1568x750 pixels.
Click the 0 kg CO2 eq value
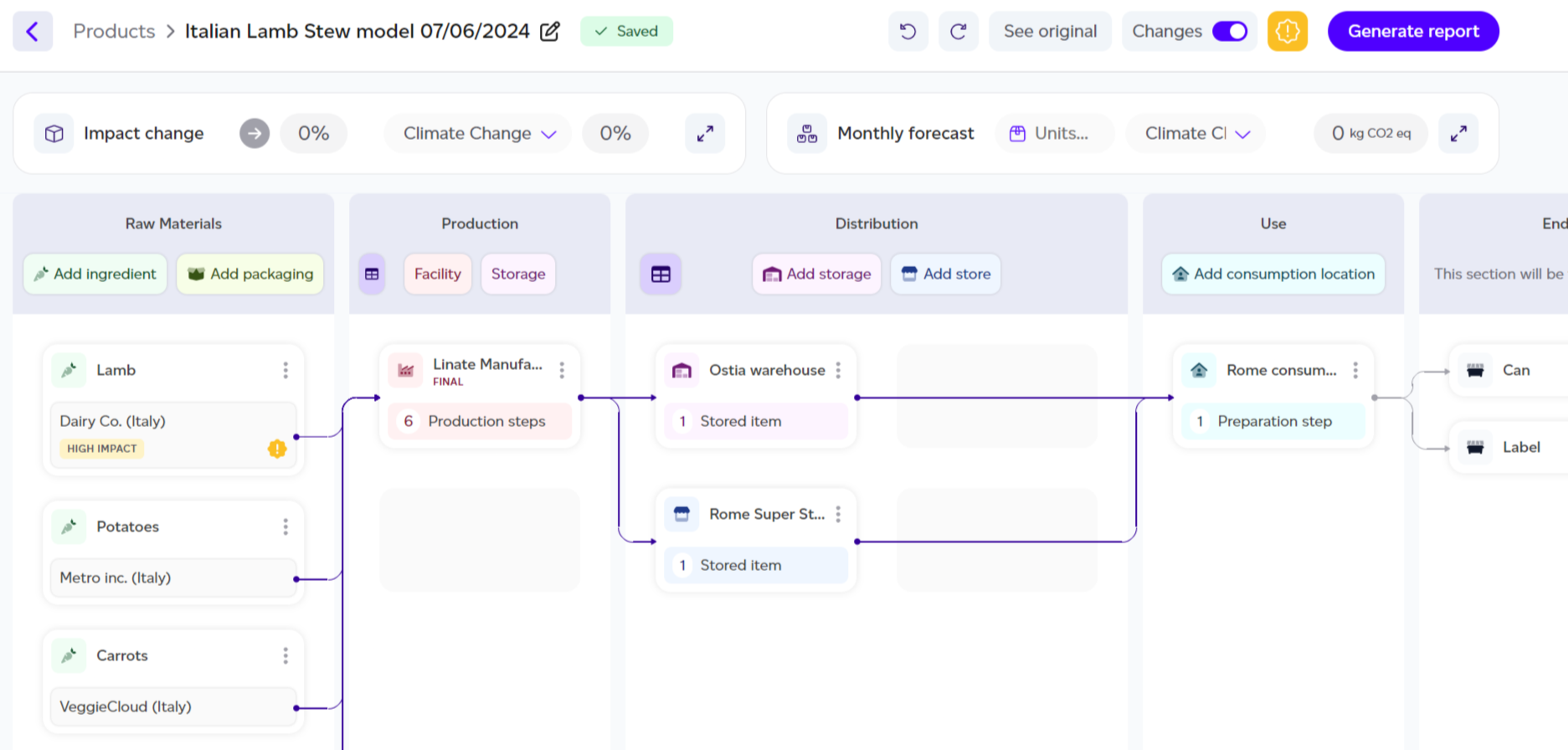click(1371, 133)
